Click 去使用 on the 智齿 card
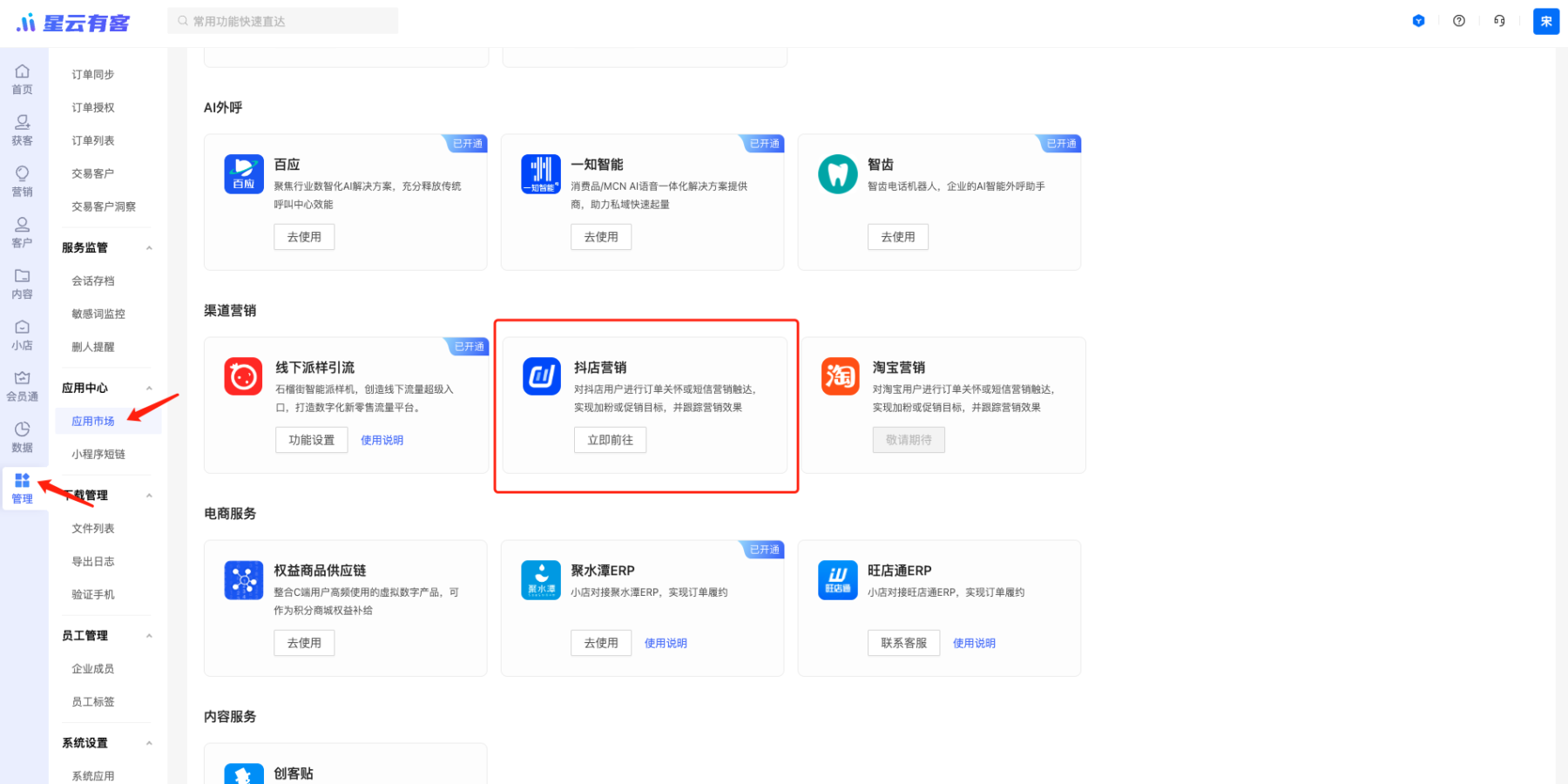The height and width of the screenshot is (784, 1568). (x=898, y=237)
